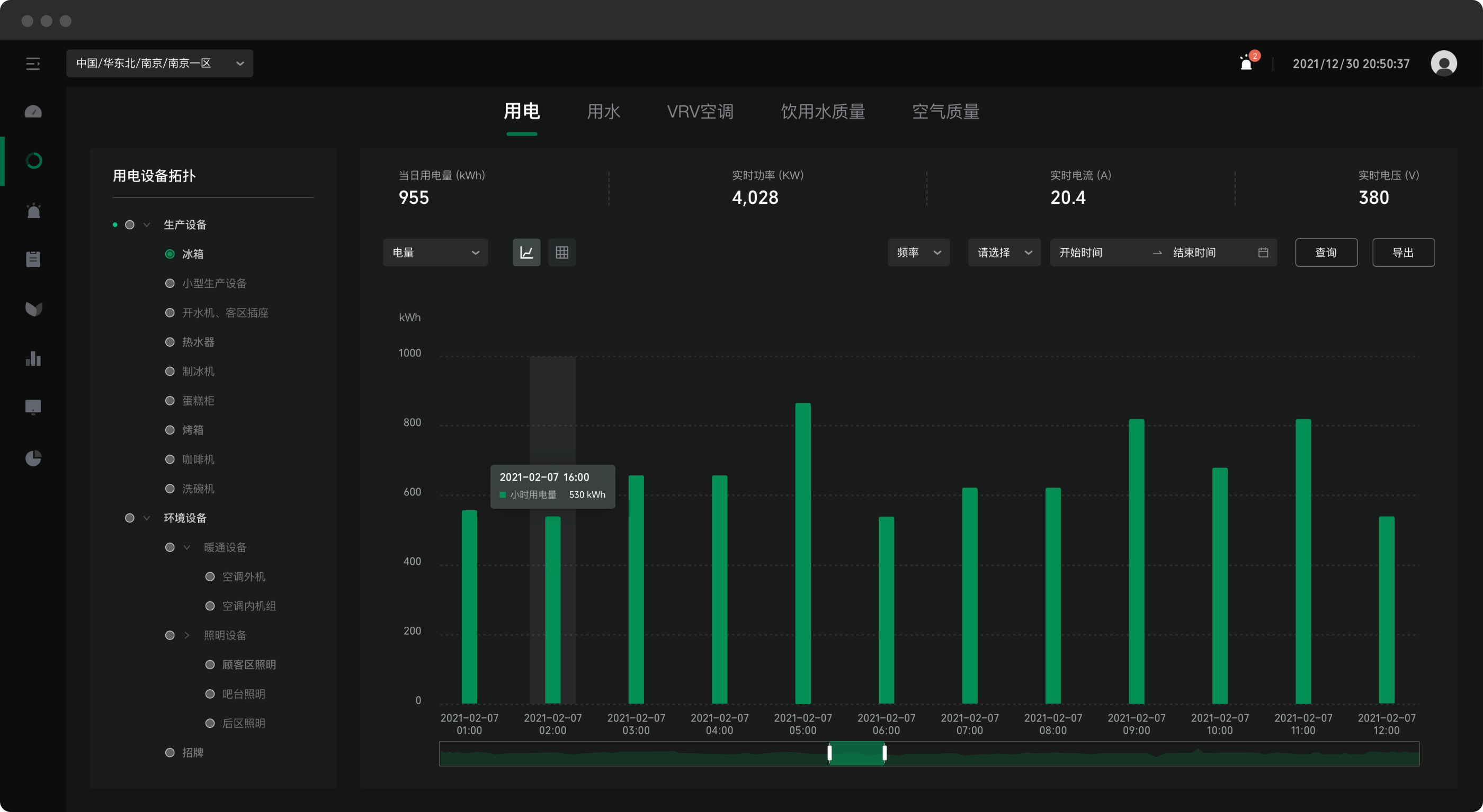The image size is (1483, 812).
Task: Open the clipboard report sidebar icon
Action: click(33, 259)
